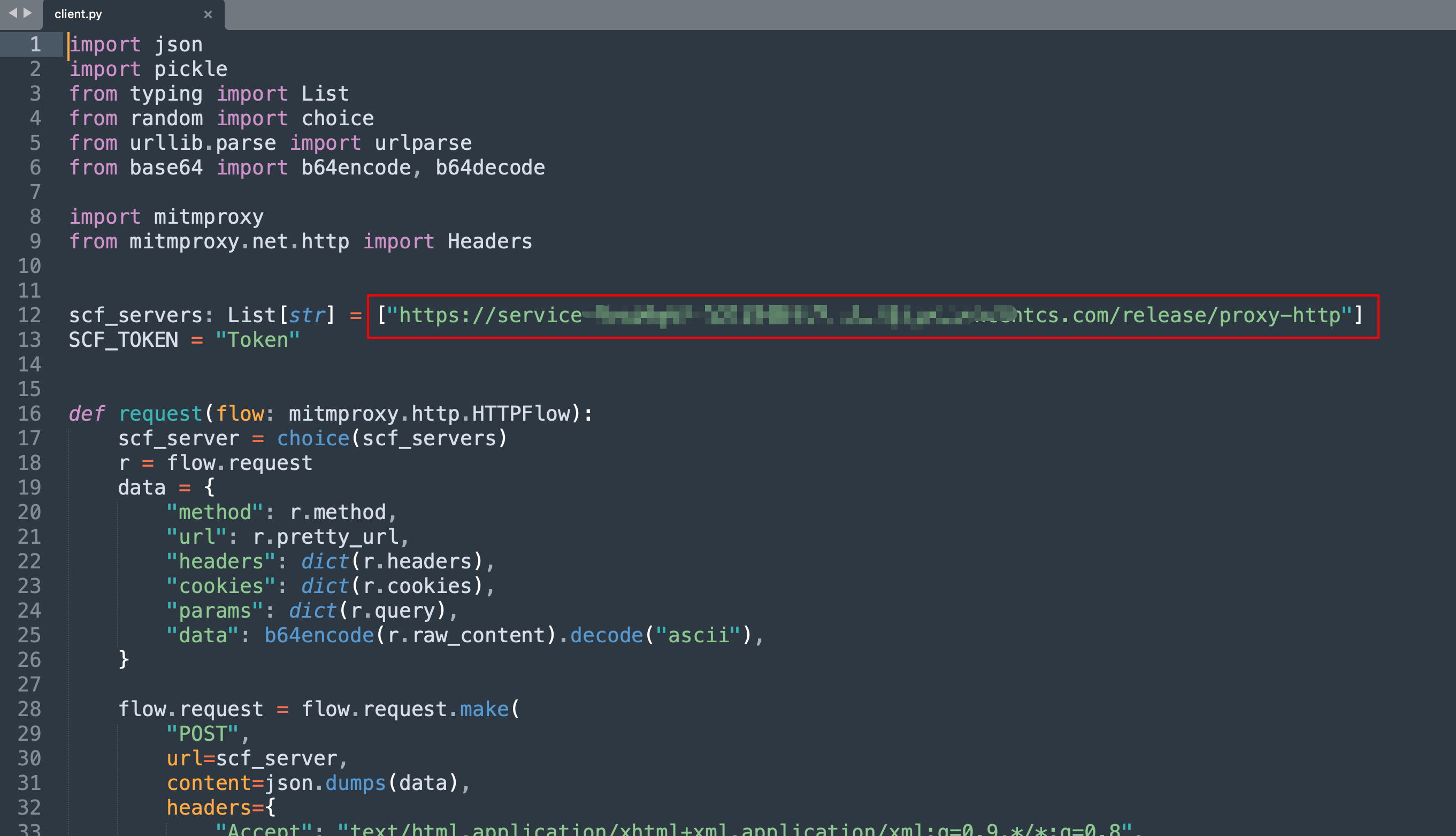Viewport: 1456px width, 836px height.
Task: Click 'b64decode' on line 6
Action: [491, 168]
